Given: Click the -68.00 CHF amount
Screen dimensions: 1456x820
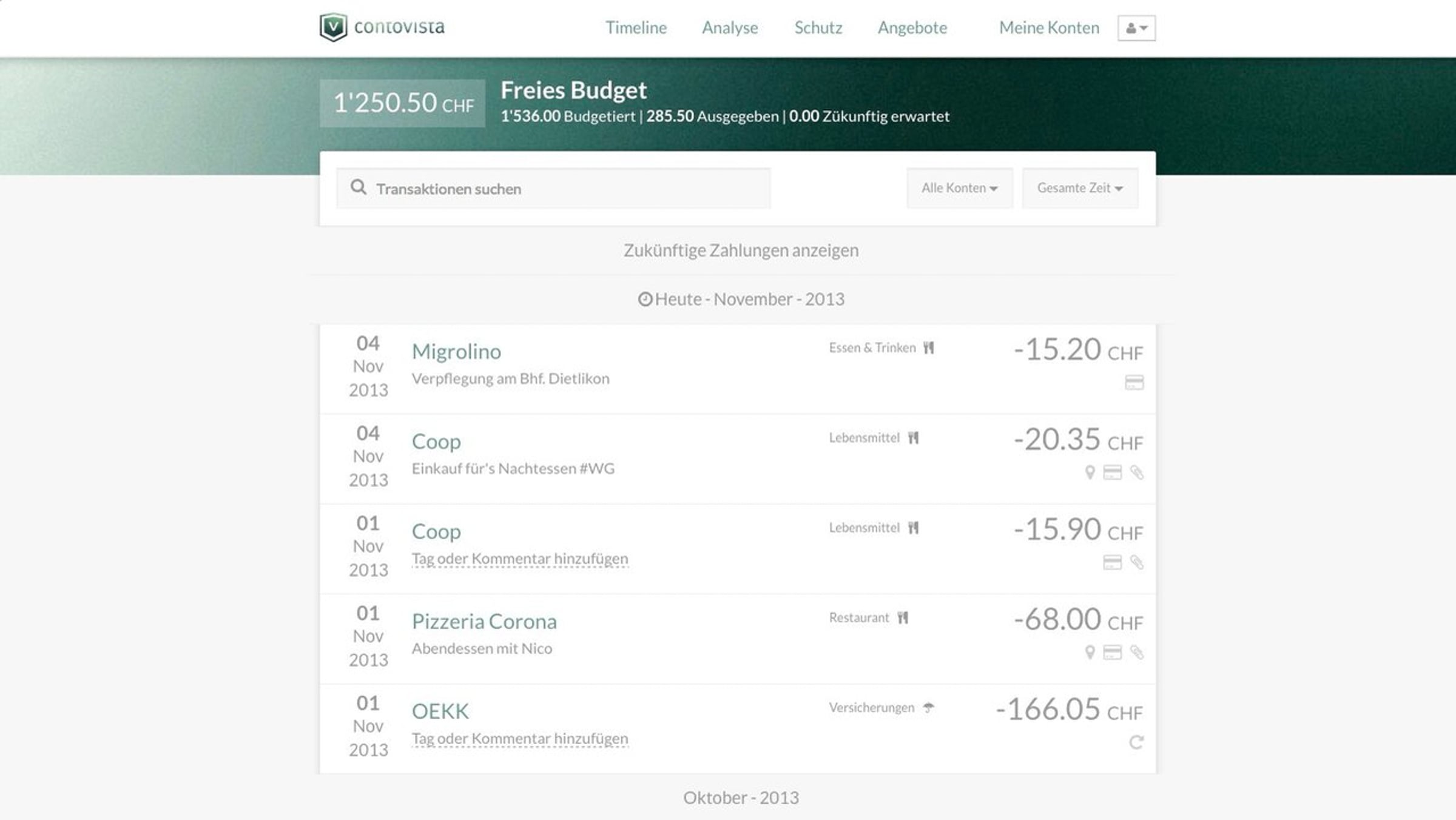Looking at the screenshot, I should pyautogui.click(x=1078, y=619).
